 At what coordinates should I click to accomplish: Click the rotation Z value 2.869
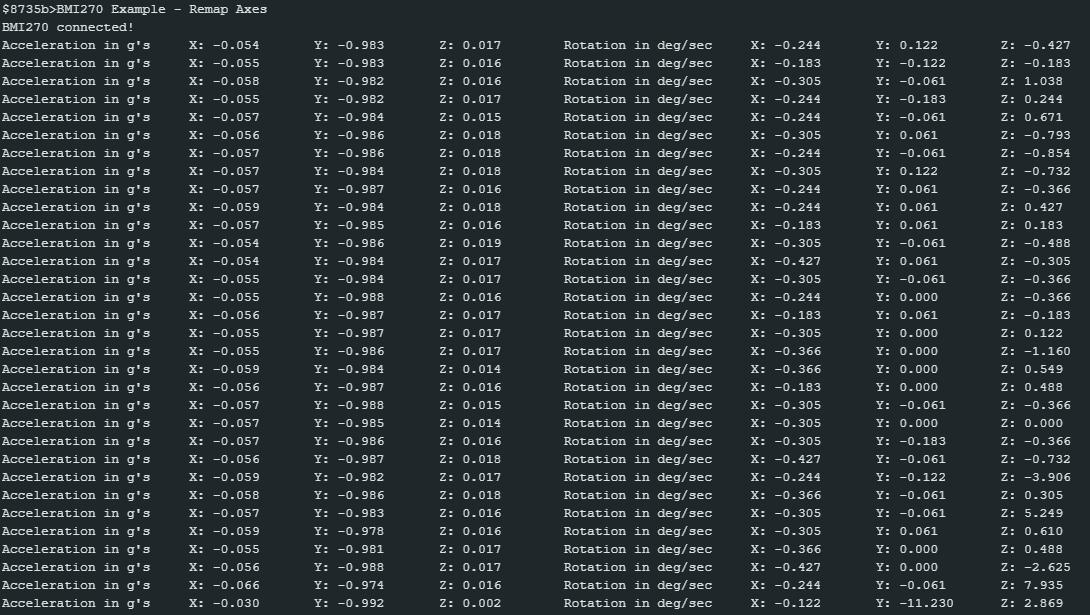click(x=1045, y=603)
